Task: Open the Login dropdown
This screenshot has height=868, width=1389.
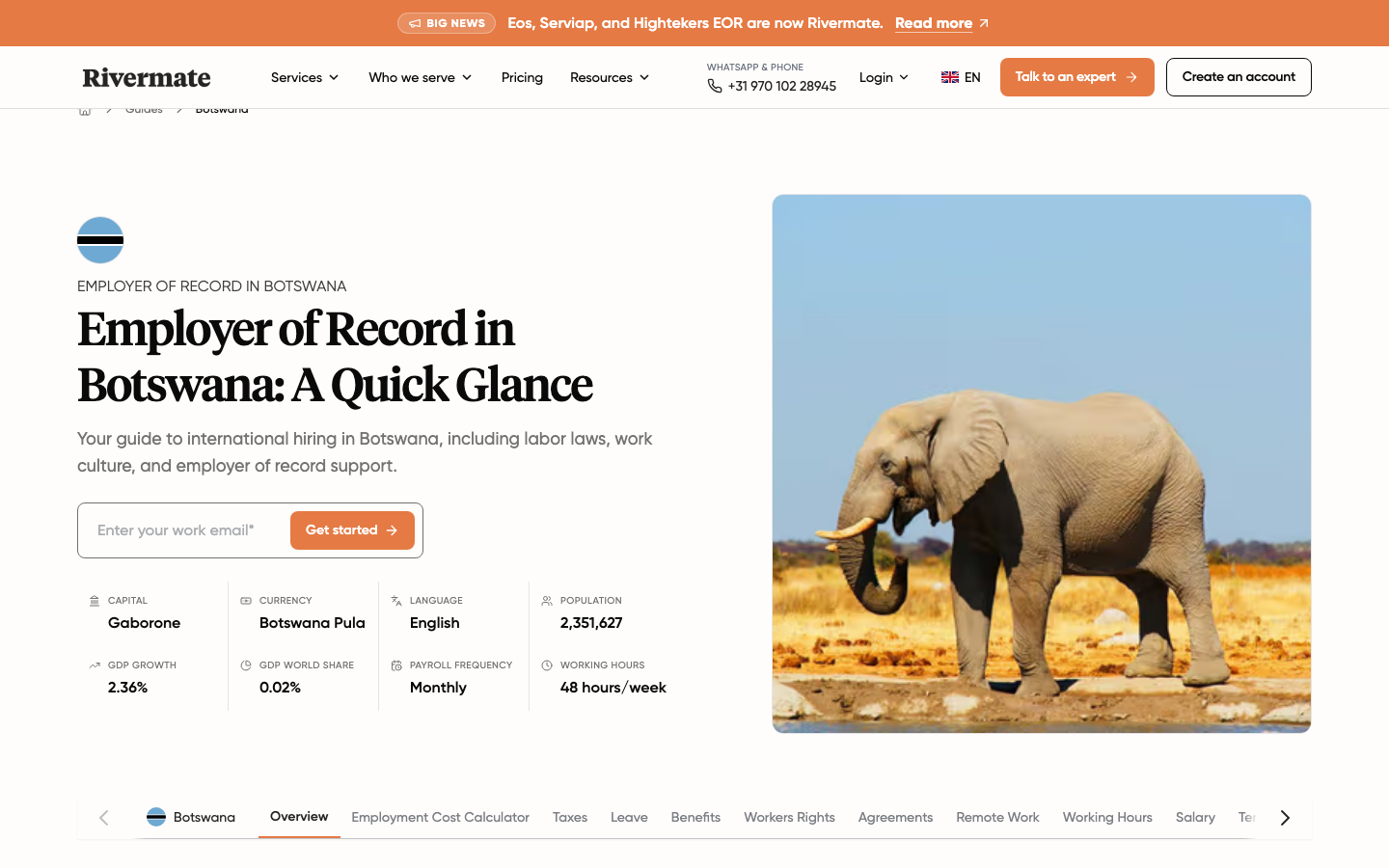Action: 884,77
